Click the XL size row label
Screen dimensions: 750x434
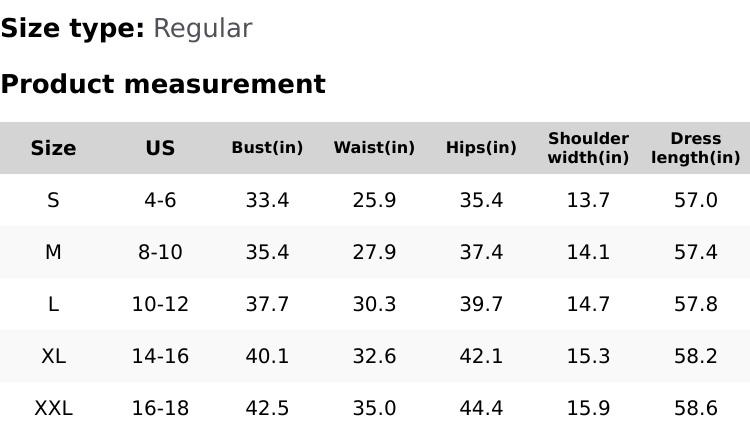point(53,356)
